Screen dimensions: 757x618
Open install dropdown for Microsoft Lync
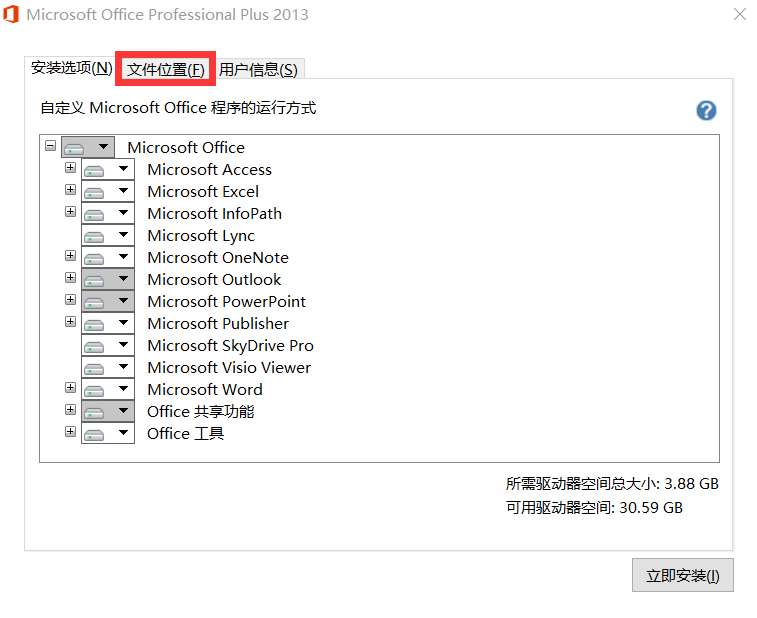pyautogui.click(x=108, y=236)
